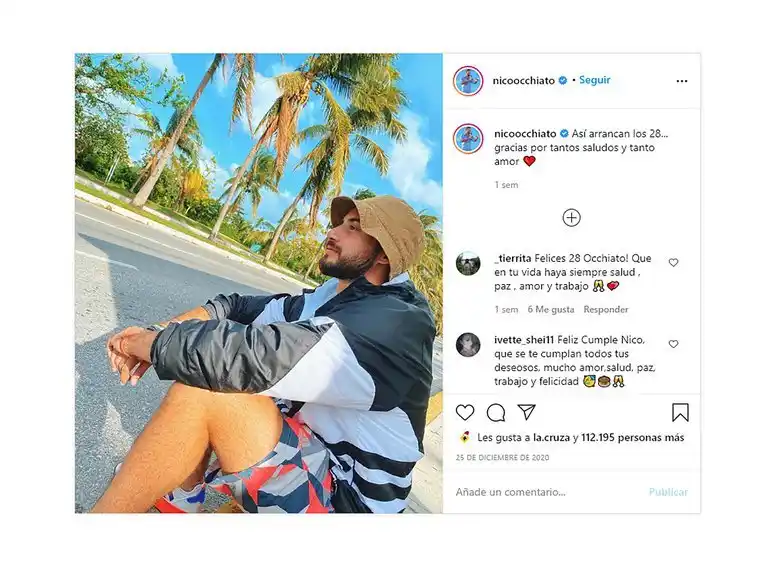This screenshot has width=768, height=576.
Task: Share the post via paper plane icon
Action: 527,412
